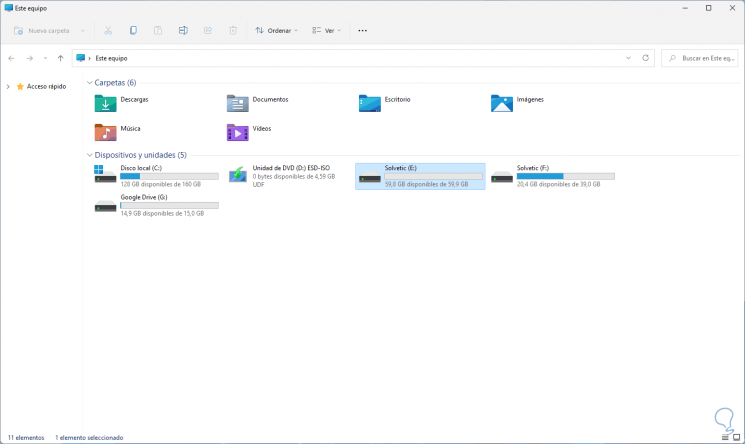Viewport: 745px width, 444px height.
Task: Refresh the Este equipo view
Action: point(645,58)
